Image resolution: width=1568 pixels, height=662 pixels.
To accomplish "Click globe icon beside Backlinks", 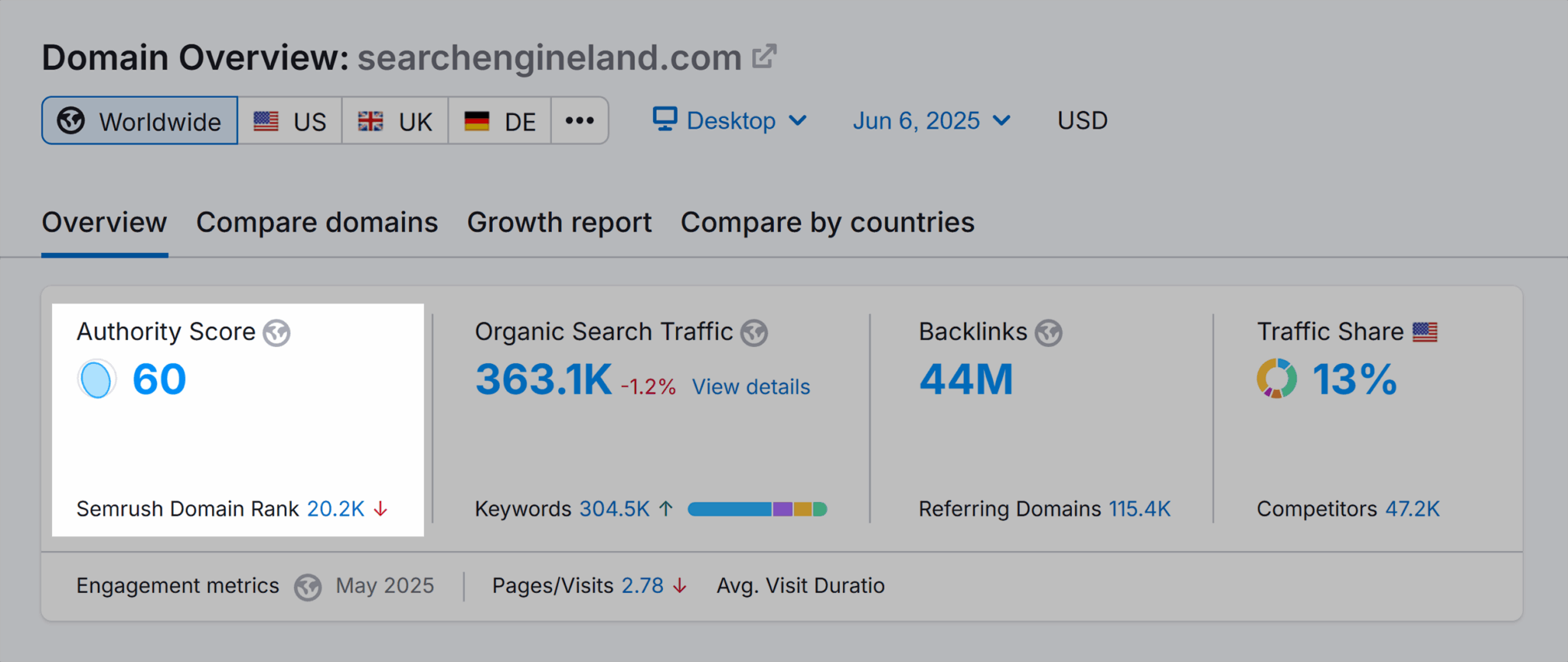I will point(1048,333).
